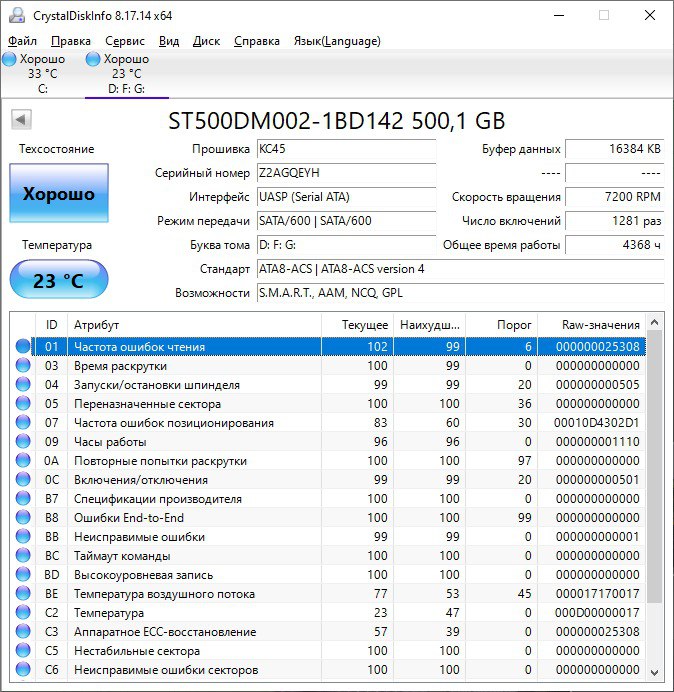Click the previous disk arrow icon

[19, 120]
